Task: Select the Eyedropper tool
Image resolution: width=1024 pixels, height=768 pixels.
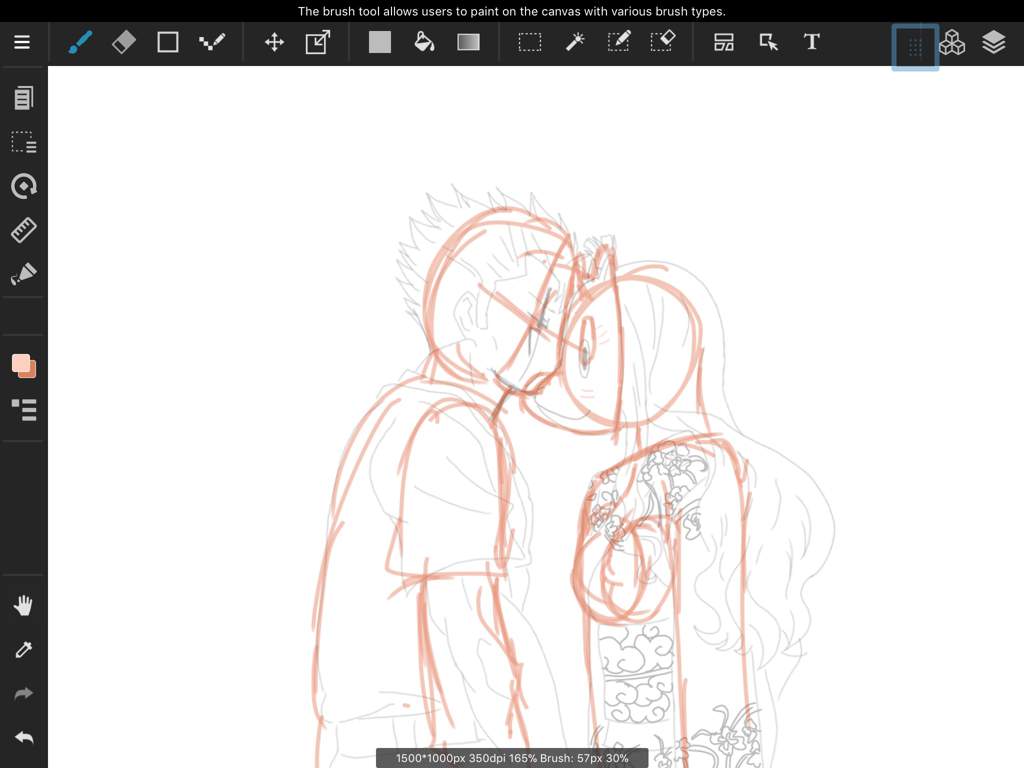Action: coord(24,650)
